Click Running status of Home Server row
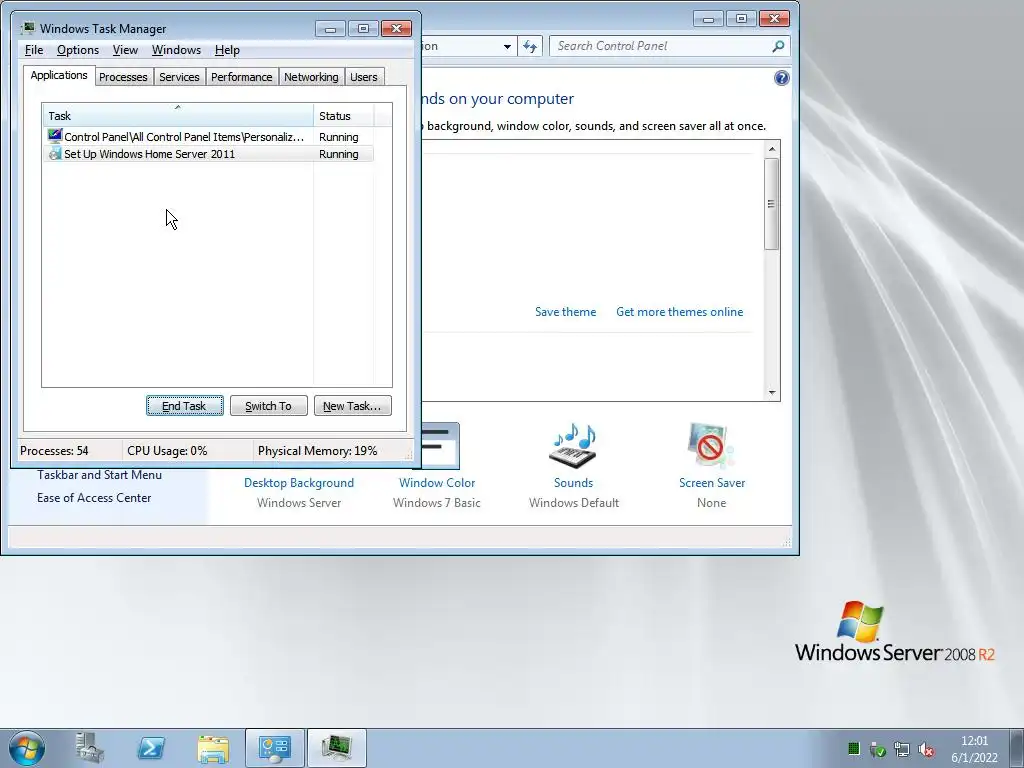Viewport: 1024px width, 768px height. tap(338, 154)
